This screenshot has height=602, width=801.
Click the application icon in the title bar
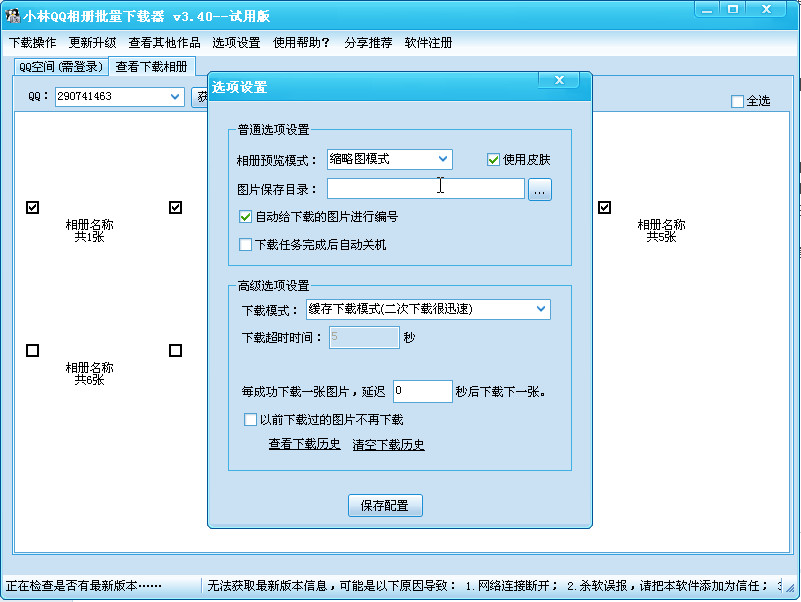(x=12, y=12)
